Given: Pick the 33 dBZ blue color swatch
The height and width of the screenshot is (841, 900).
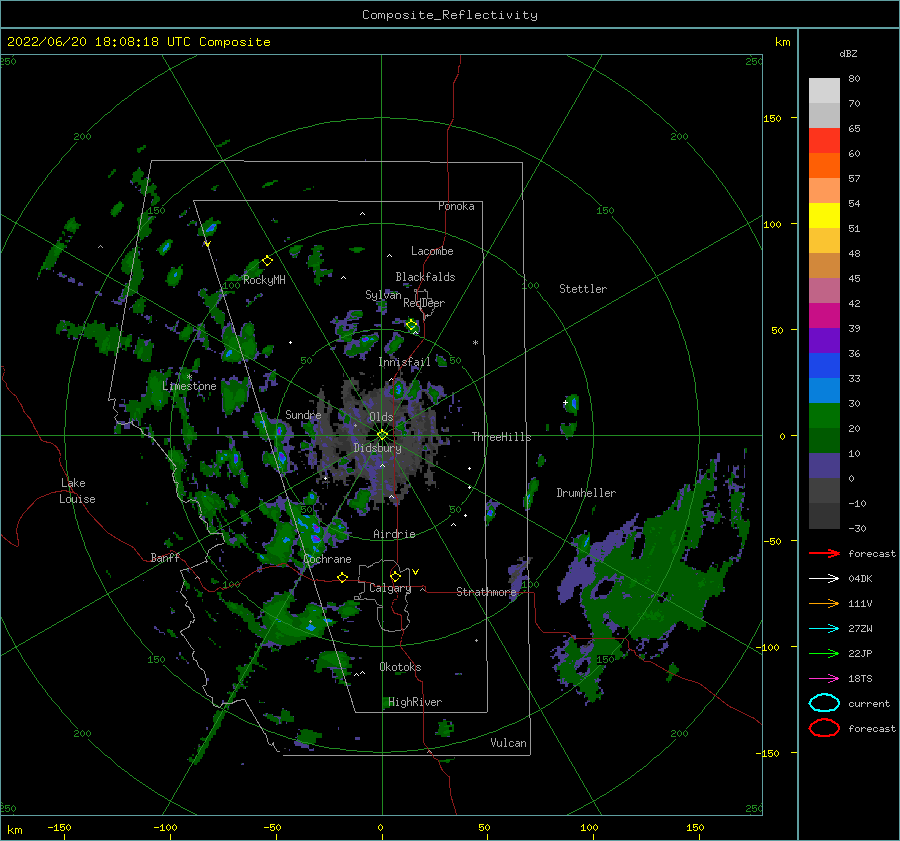Looking at the screenshot, I should 824,365.
